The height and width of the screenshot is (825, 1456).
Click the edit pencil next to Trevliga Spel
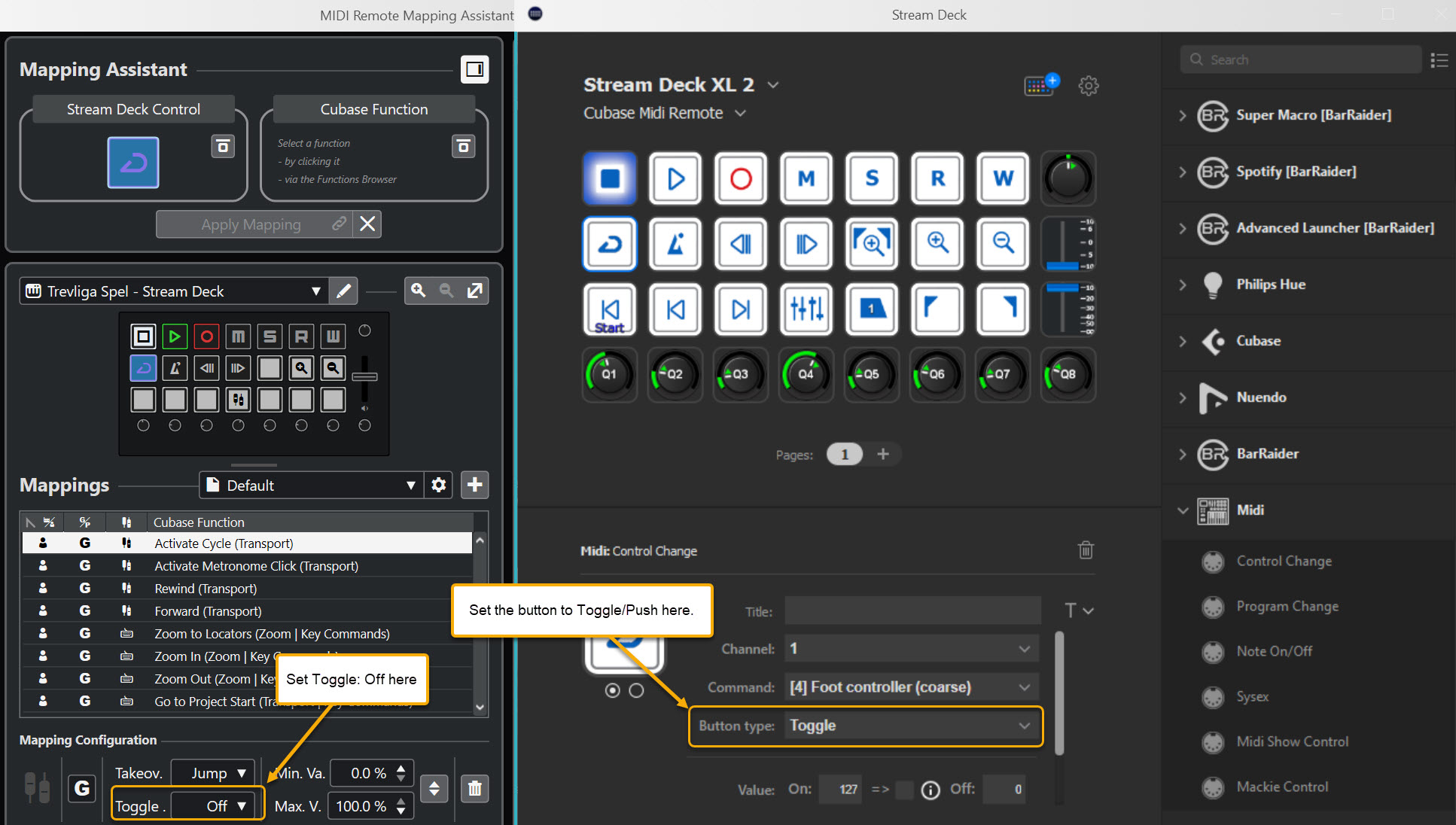point(343,291)
